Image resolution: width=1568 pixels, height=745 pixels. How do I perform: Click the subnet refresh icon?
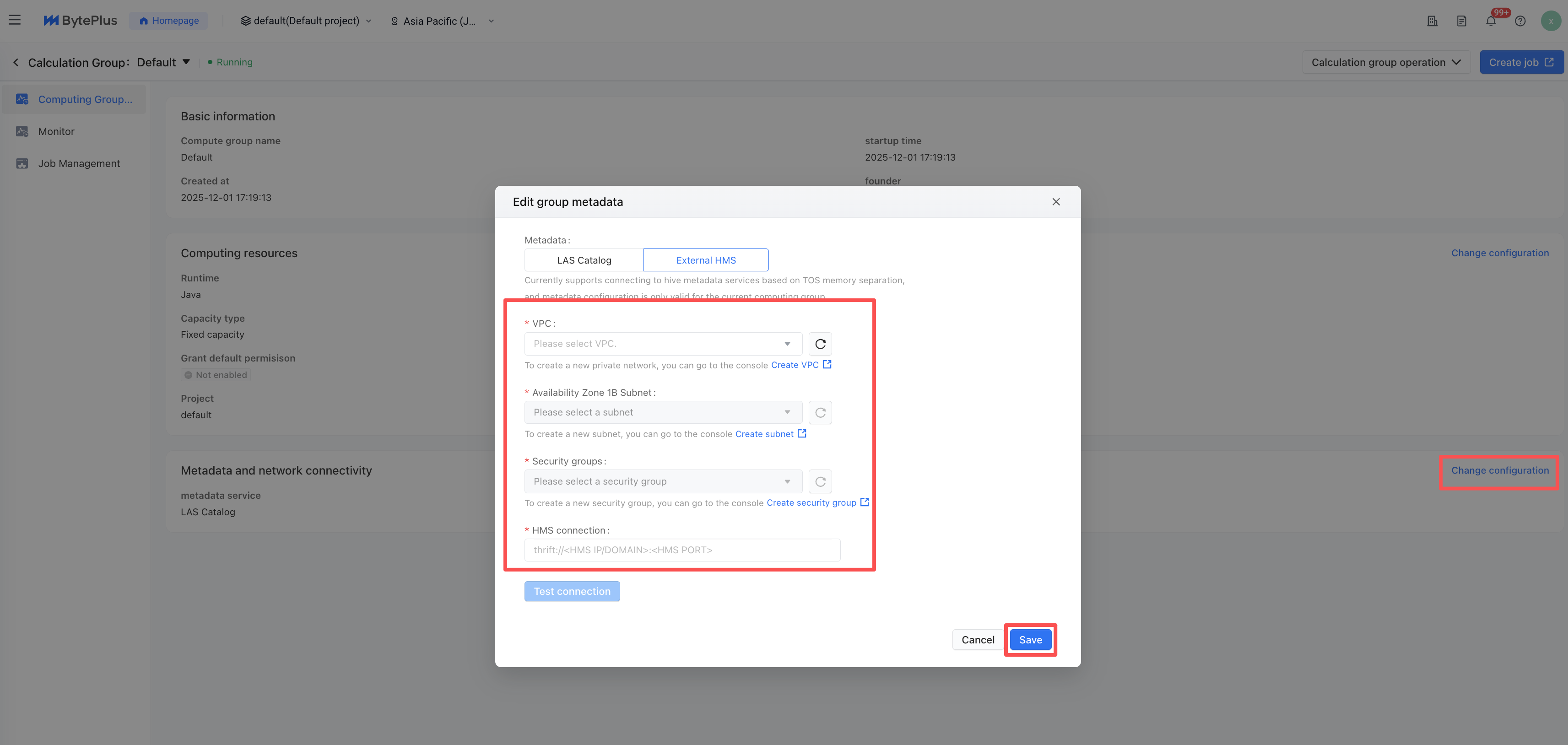tap(820, 413)
